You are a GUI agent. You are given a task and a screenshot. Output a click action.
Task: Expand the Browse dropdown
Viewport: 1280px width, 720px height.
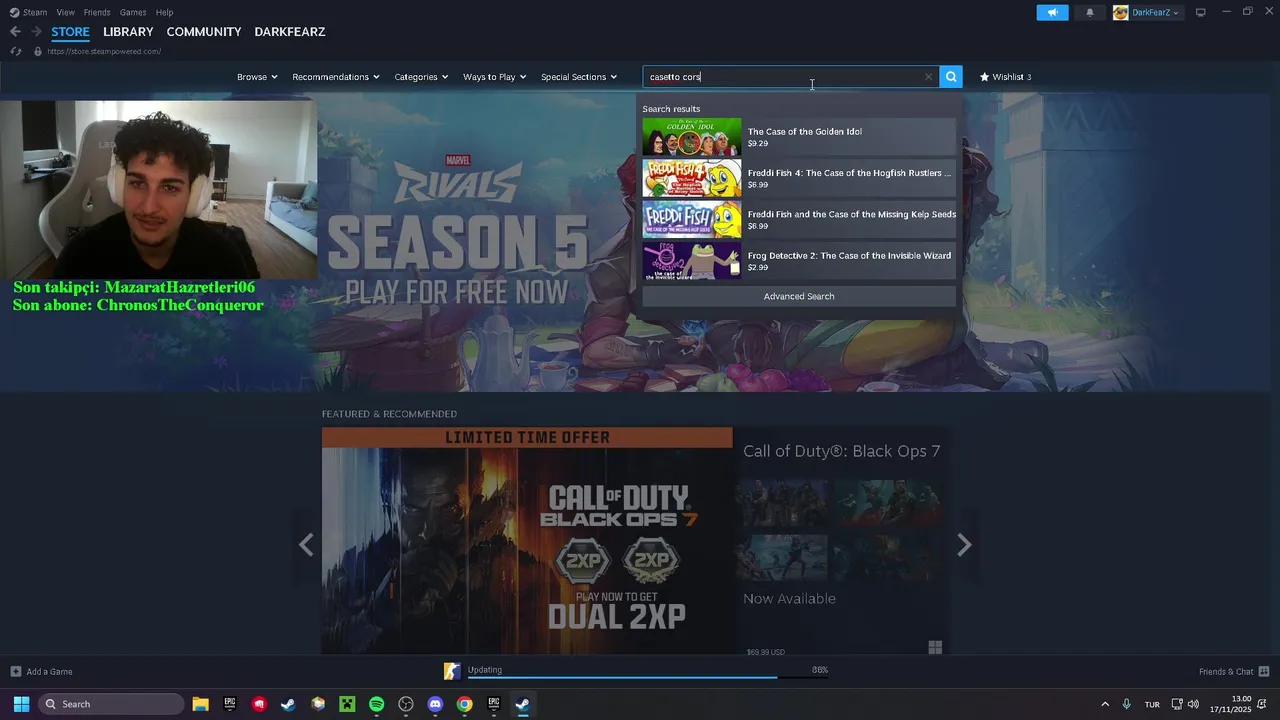[x=257, y=77]
